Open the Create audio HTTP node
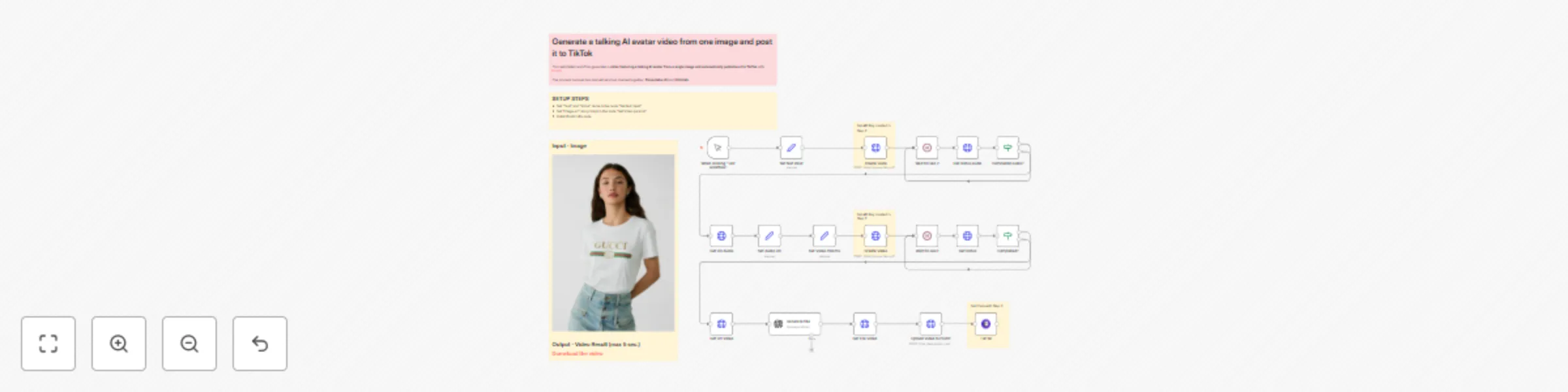Screen dimensions: 1568x392 (x=875, y=148)
